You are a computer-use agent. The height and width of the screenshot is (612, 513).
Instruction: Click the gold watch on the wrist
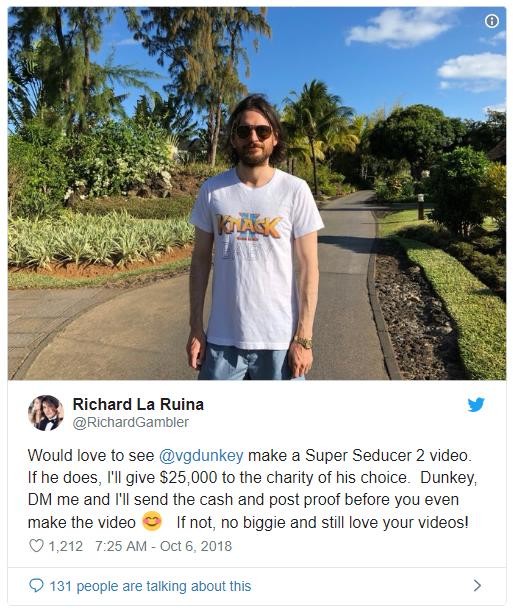[x=304, y=342]
